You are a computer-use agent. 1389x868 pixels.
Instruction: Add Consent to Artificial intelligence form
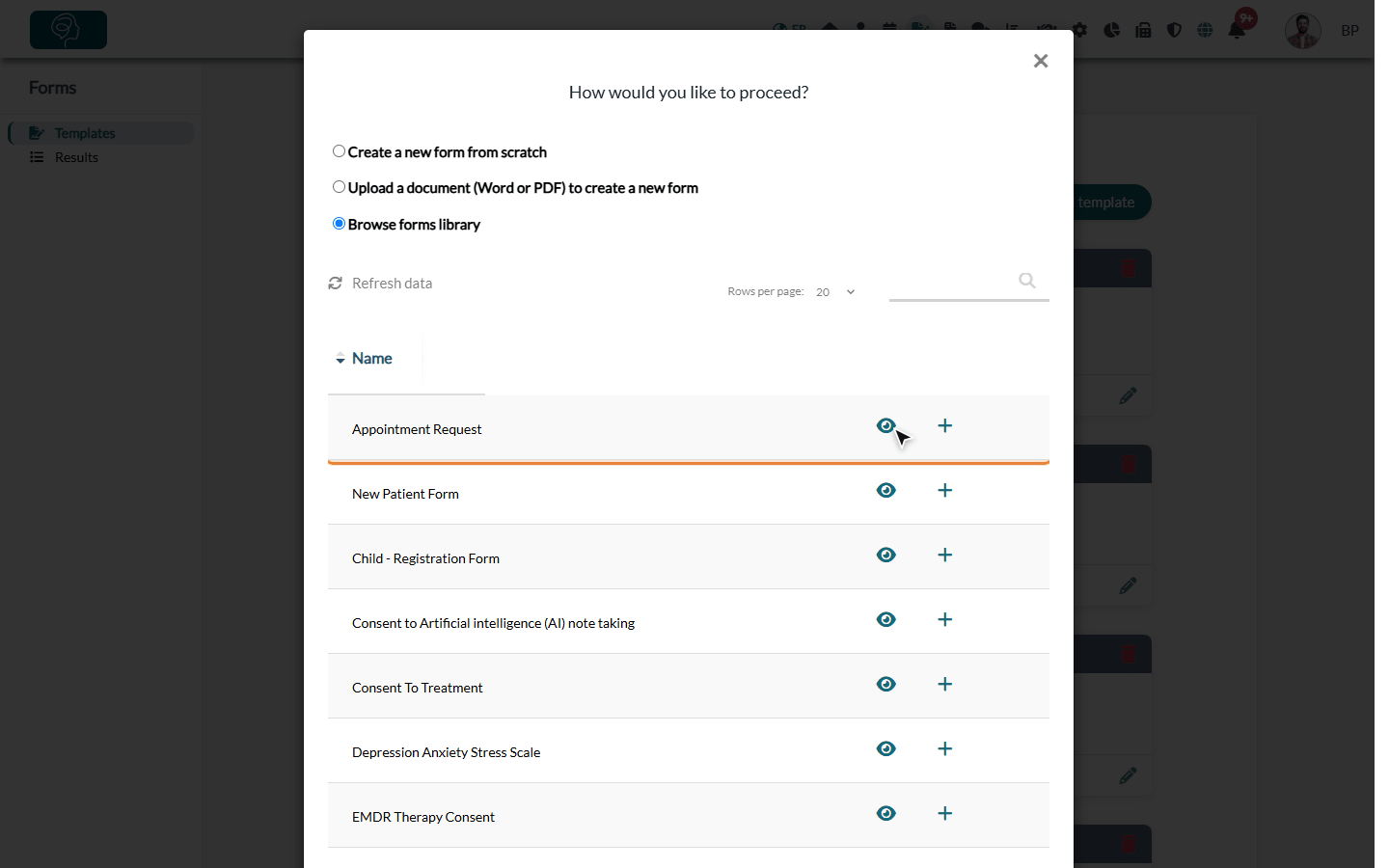pyautogui.click(x=945, y=619)
